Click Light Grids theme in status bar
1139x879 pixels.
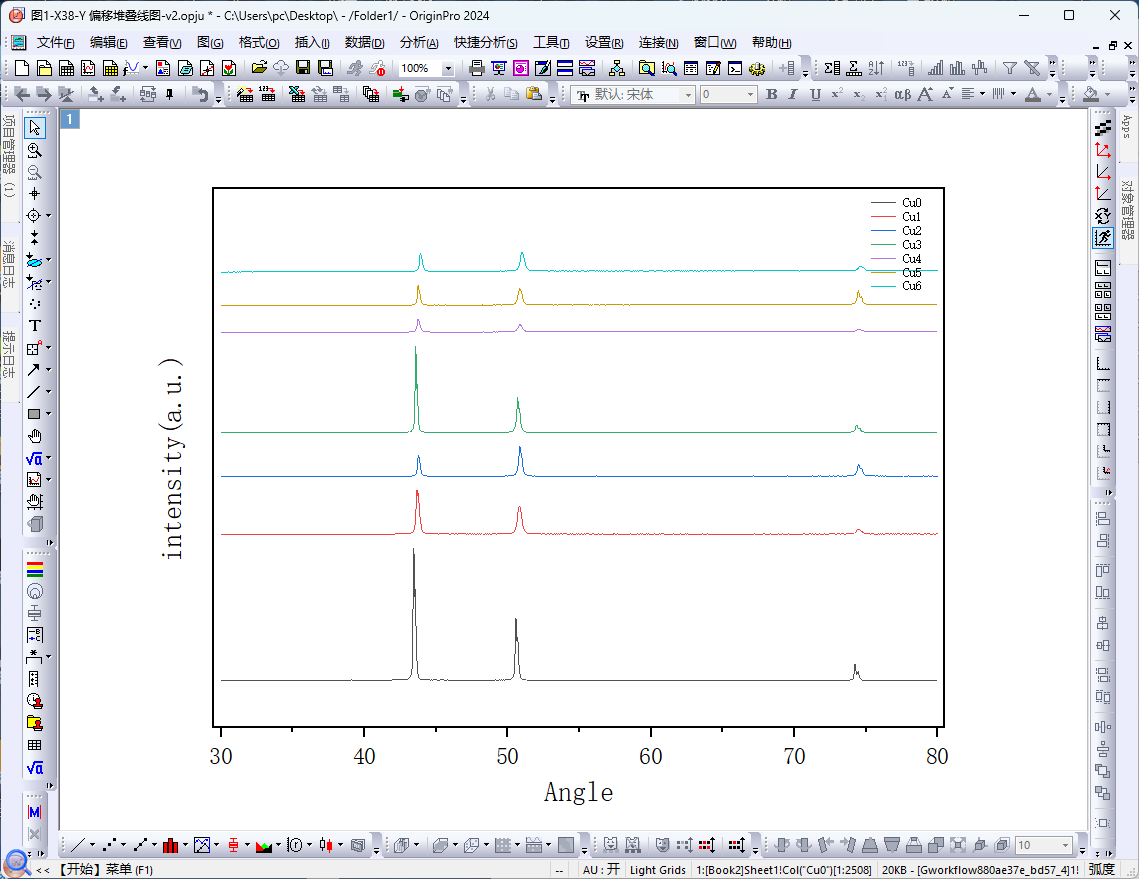(657, 870)
